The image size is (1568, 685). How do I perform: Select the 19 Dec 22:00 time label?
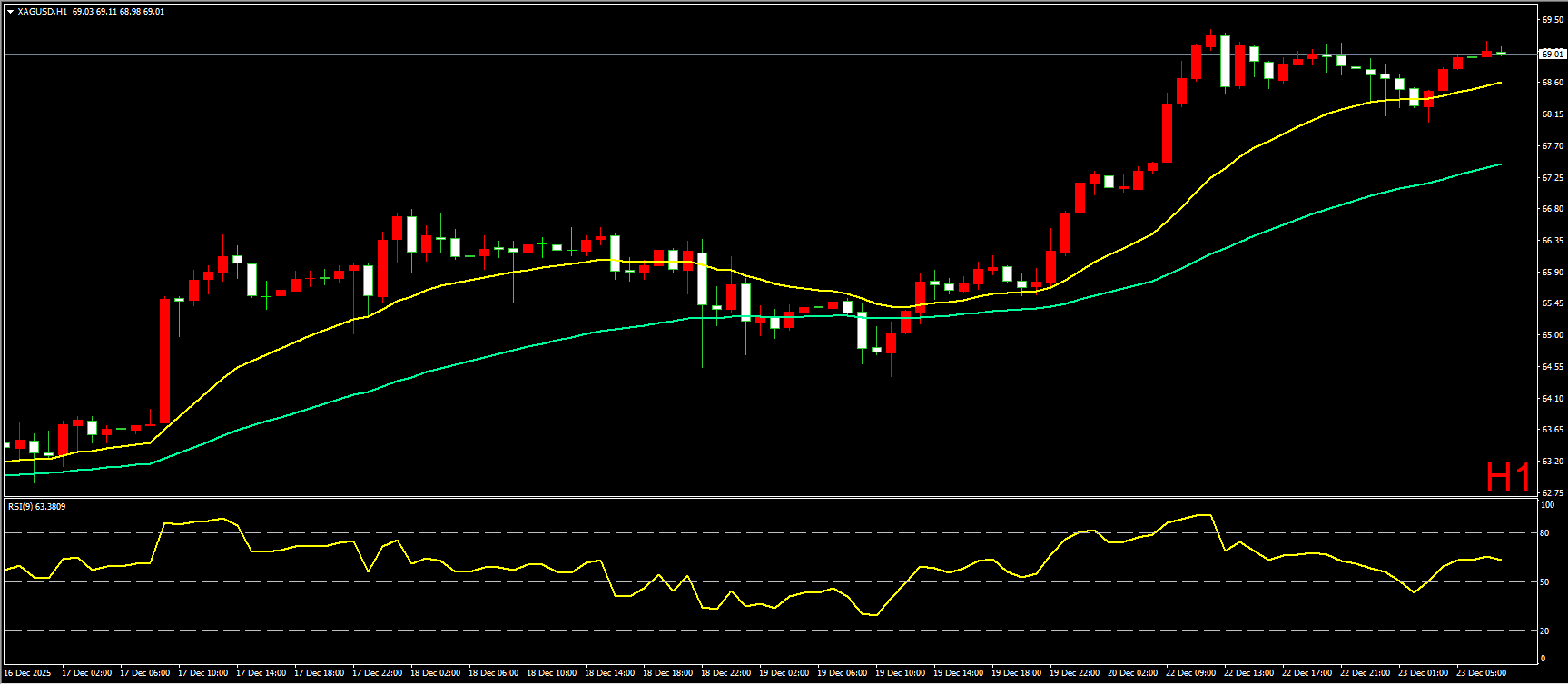tap(1074, 673)
